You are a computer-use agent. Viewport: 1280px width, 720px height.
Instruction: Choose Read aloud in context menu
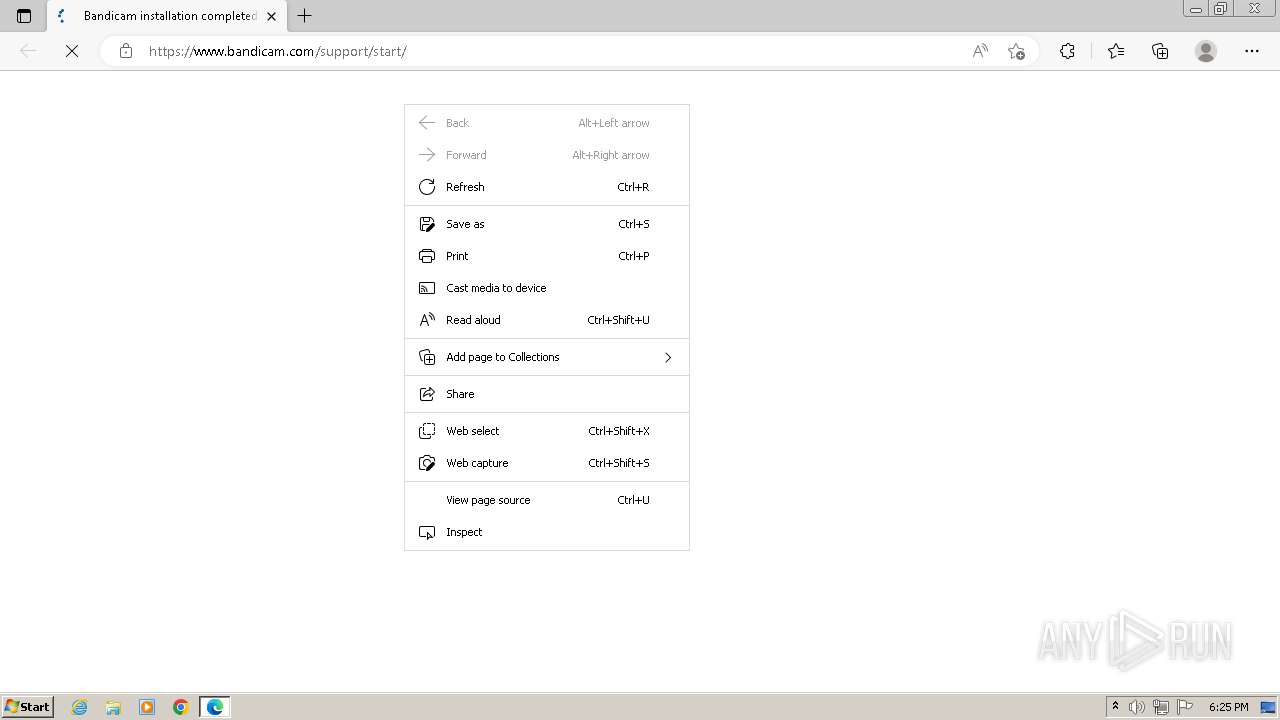(x=547, y=320)
